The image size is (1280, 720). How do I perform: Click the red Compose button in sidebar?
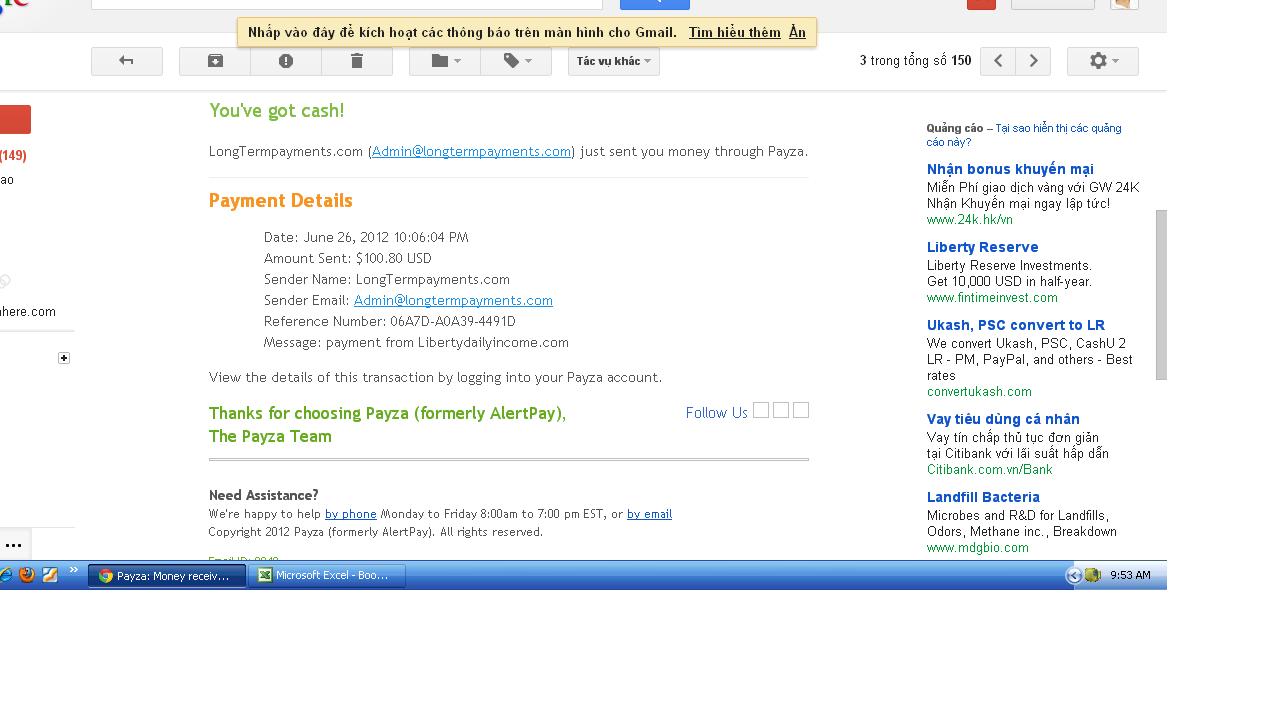pyautogui.click(x=15, y=119)
